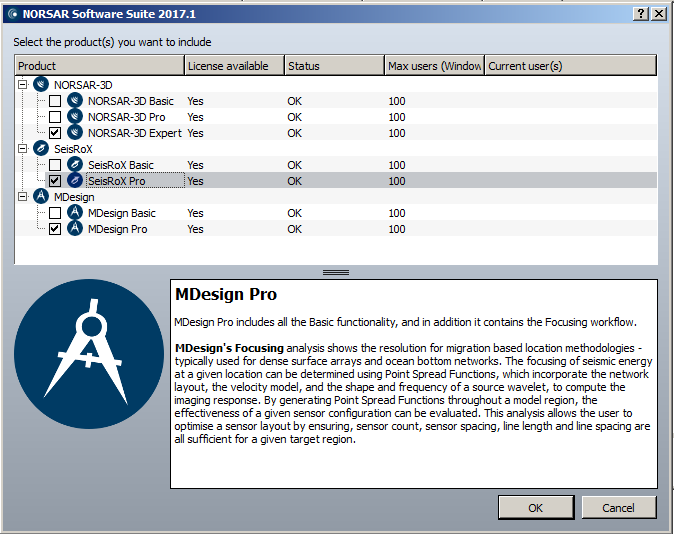Select the MDesign Pro row label

coord(117,229)
